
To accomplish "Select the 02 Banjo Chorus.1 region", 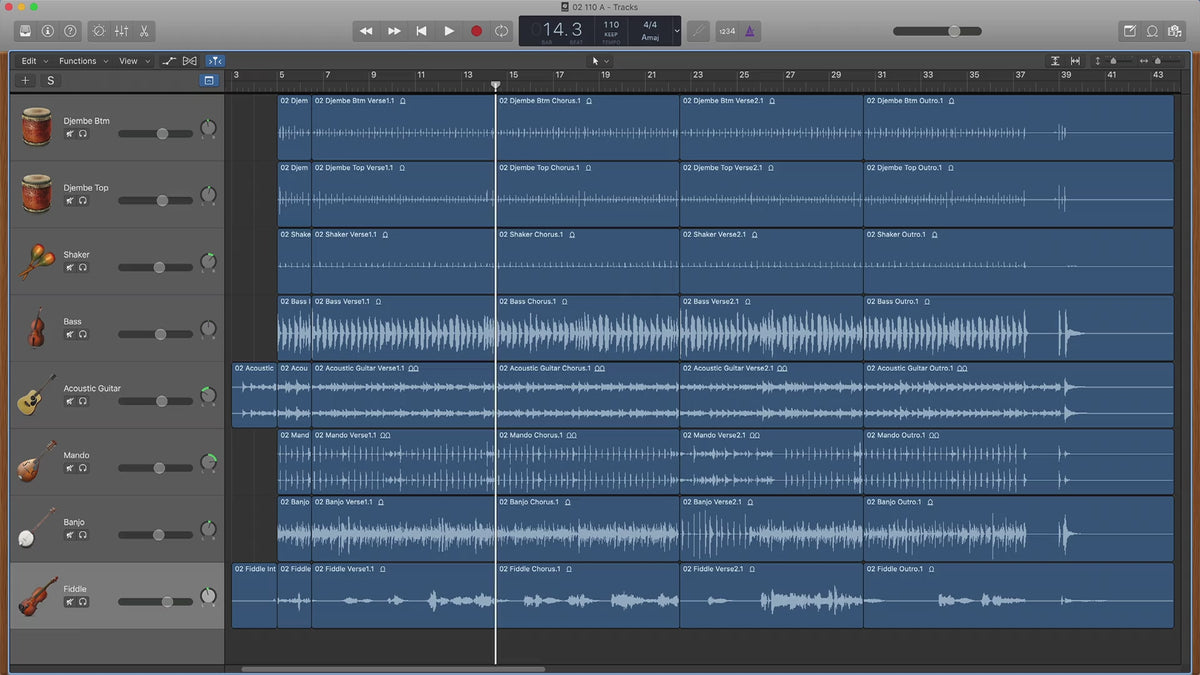I will click(587, 529).
